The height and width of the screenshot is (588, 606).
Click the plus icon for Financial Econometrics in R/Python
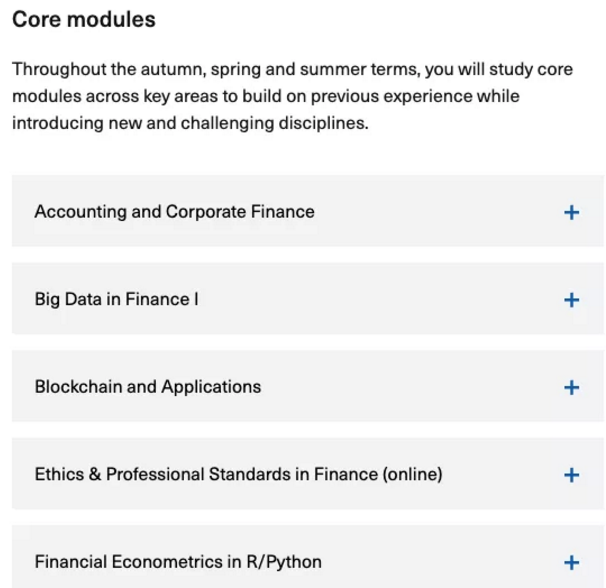tap(571, 562)
